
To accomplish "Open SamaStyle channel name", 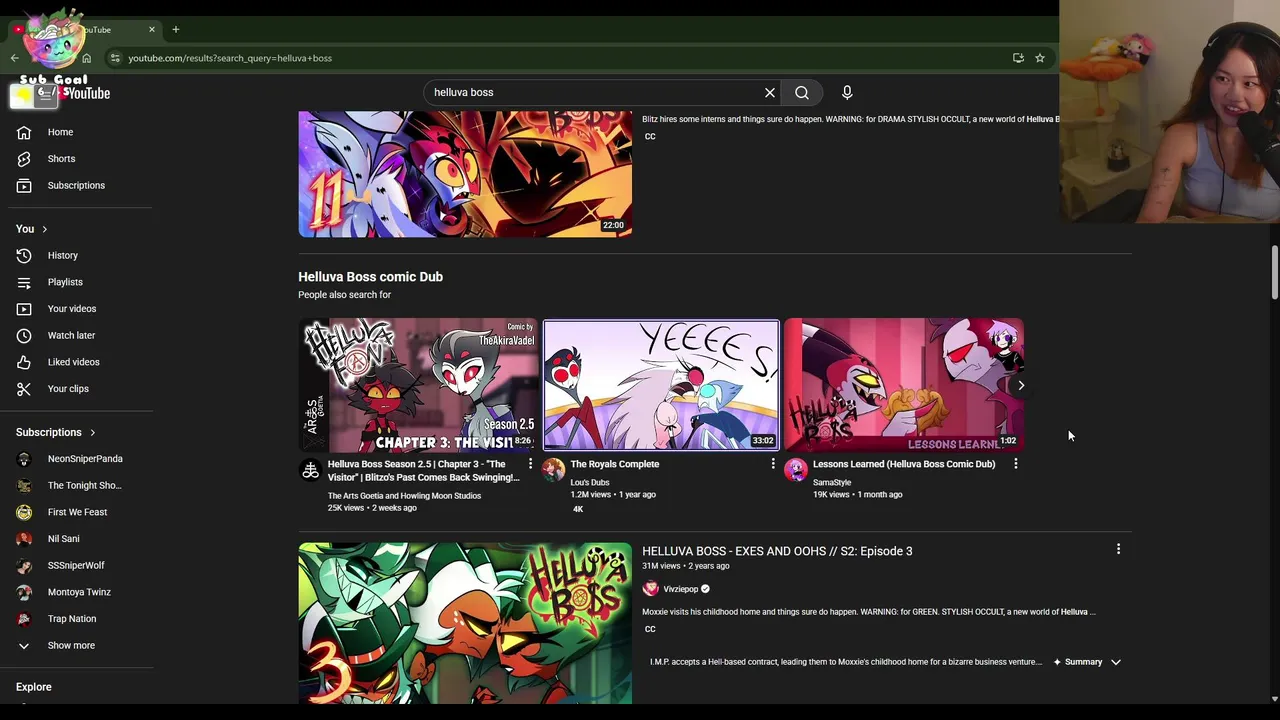I will (x=832, y=482).
